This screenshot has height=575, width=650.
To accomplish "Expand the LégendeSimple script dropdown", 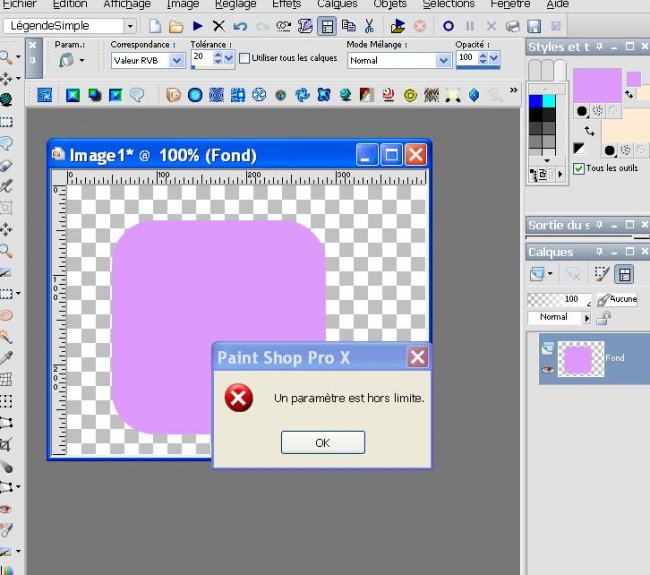I will click(x=130, y=26).
